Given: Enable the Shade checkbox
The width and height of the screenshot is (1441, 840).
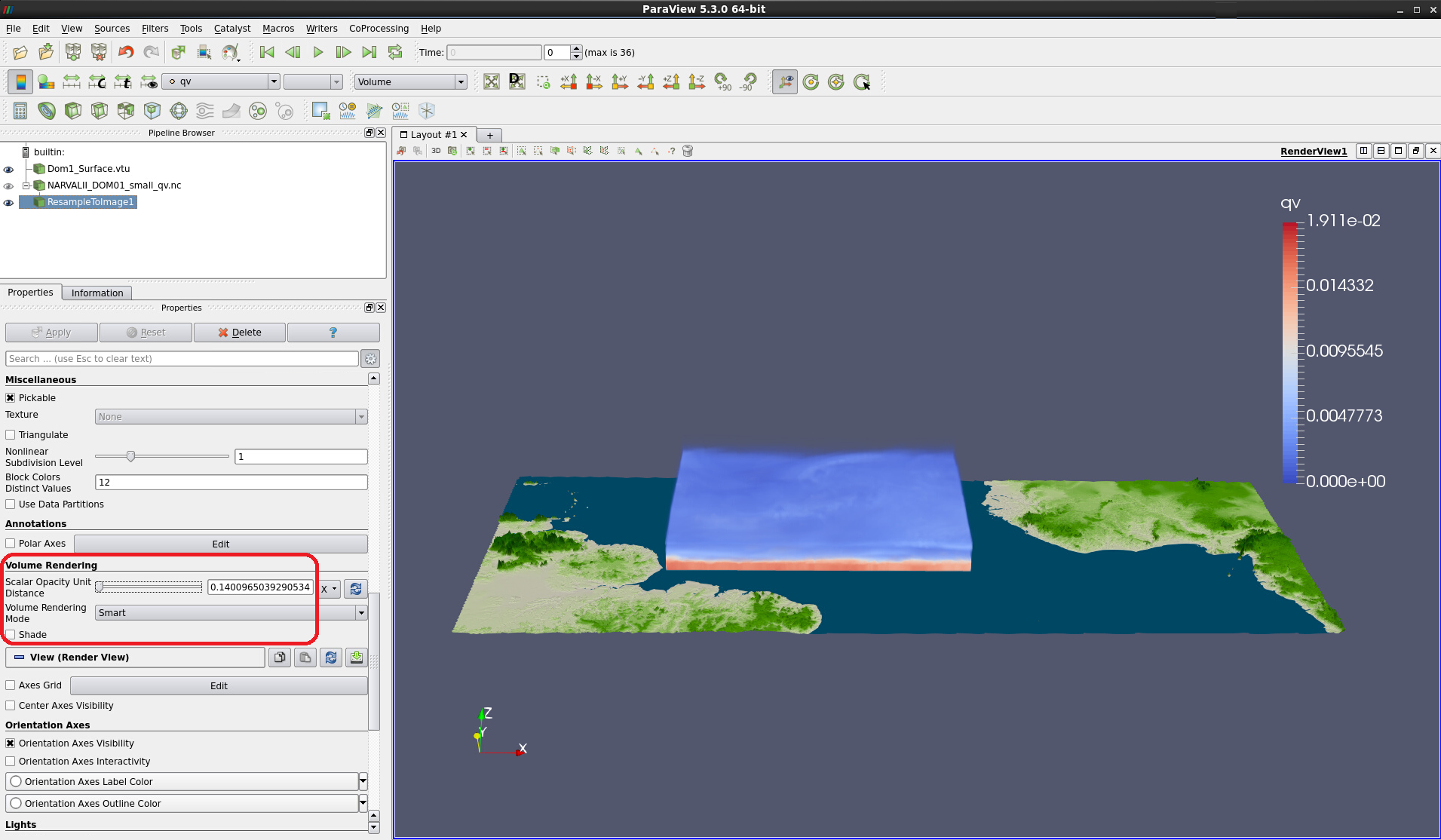Looking at the screenshot, I should tap(11, 635).
